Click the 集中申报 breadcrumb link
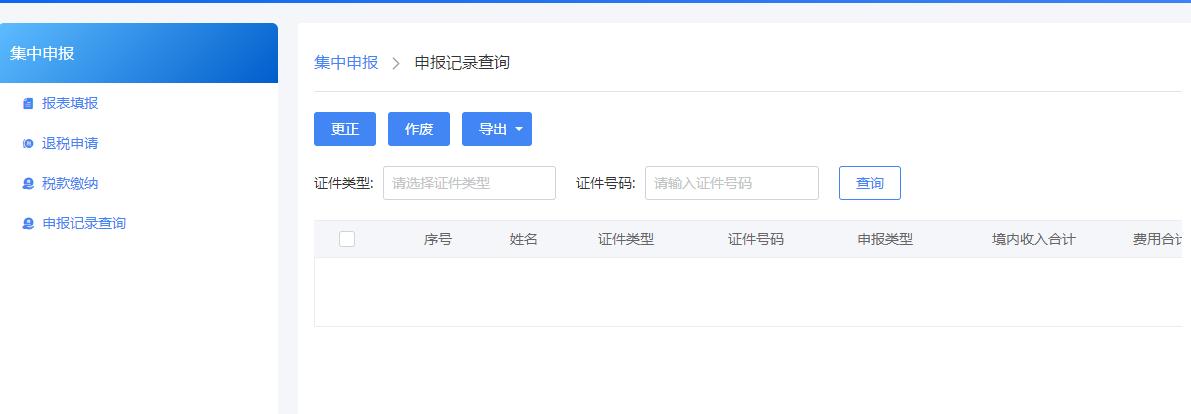This screenshot has width=1191, height=414. pyautogui.click(x=346, y=62)
